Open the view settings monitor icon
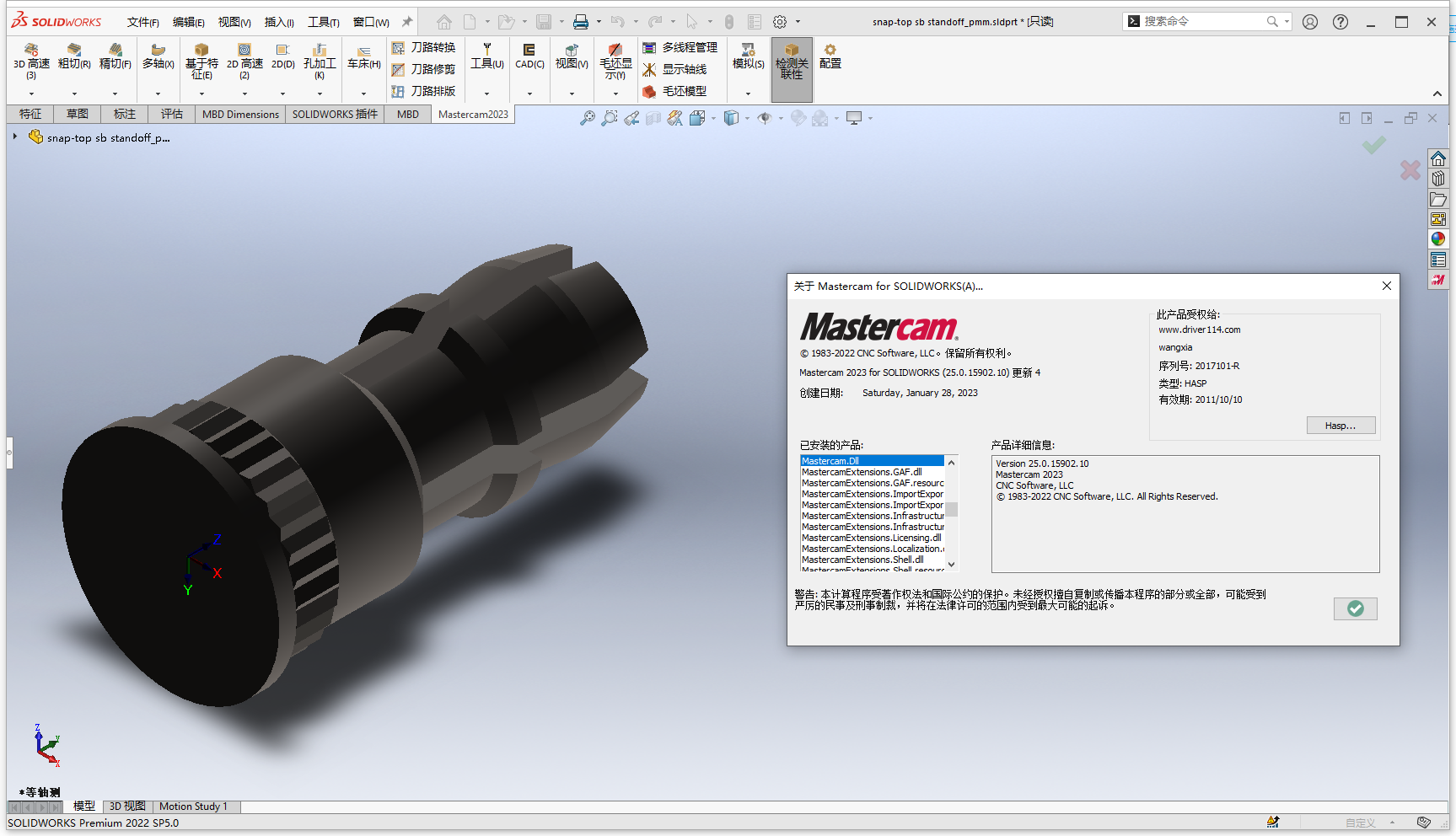The height and width of the screenshot is (836, 1456). 854,119
